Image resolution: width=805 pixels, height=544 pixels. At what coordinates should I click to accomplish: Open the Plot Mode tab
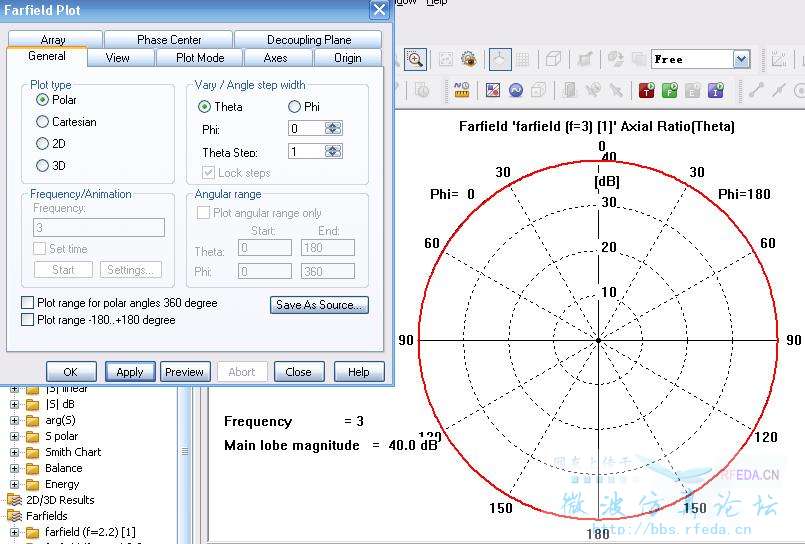(x=200, y=58)
